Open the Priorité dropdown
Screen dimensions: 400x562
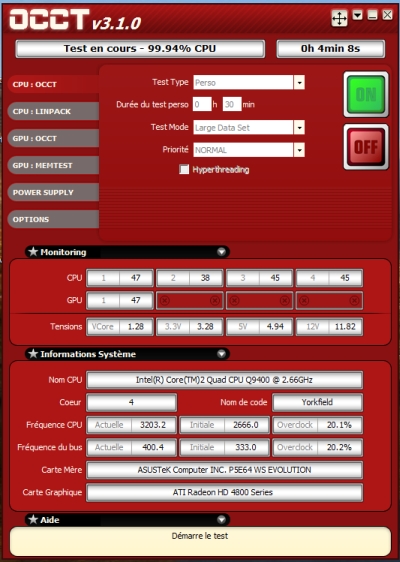coord(299,150)
